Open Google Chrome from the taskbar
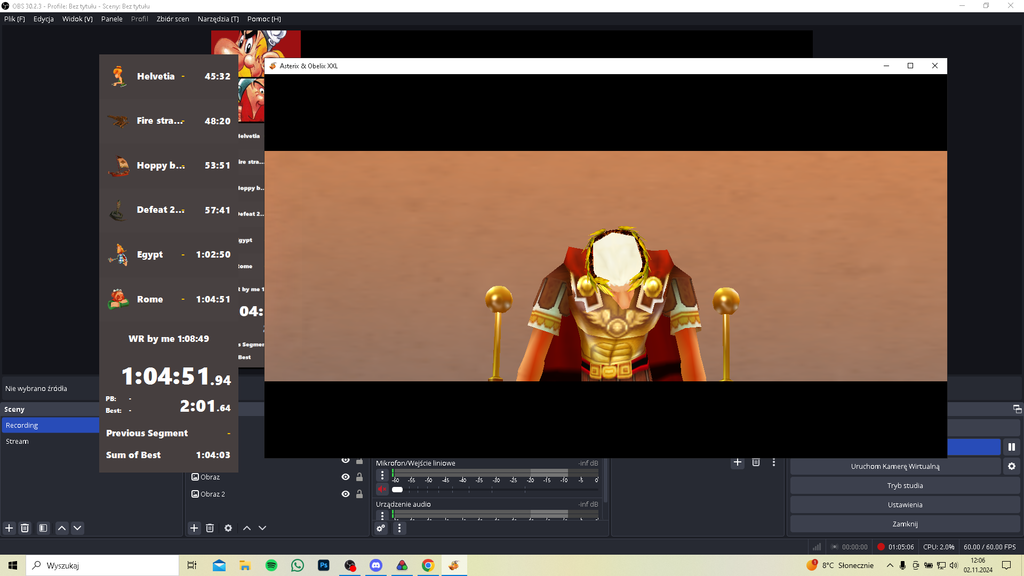This screenshot has height=576, width=1024. (x=428, y=566)
